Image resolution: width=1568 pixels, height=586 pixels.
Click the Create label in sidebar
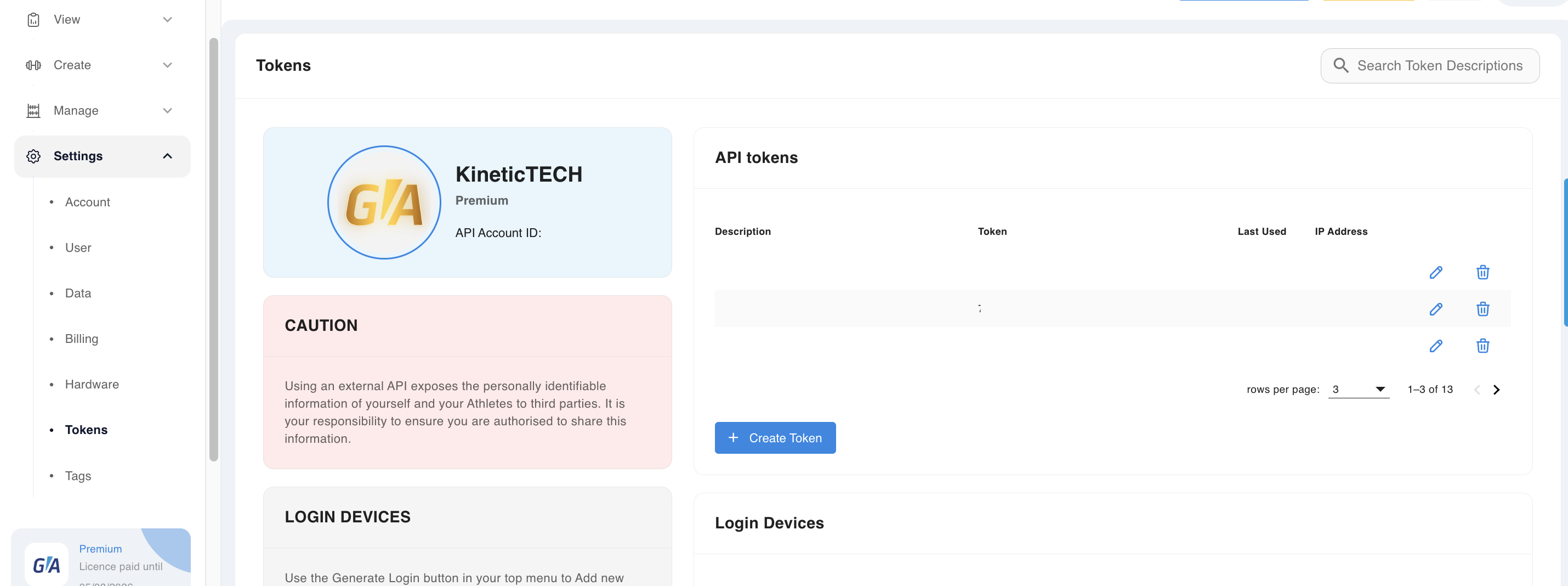click(72, 65)
